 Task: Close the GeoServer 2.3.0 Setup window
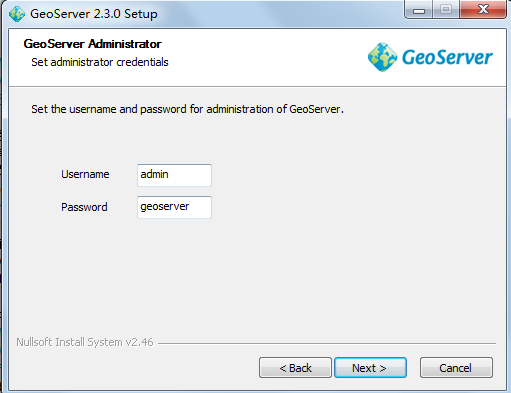[483, 9]
